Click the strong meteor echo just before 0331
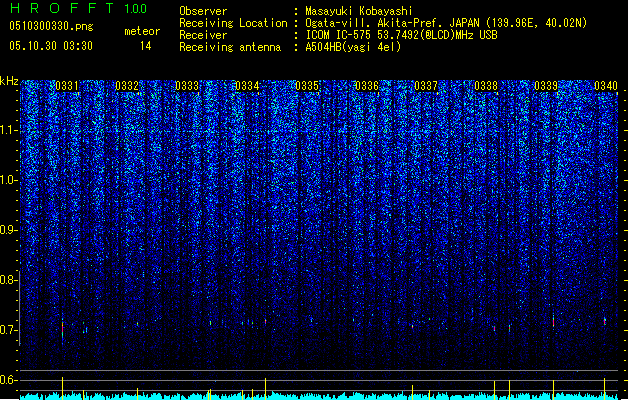Image resolution: width=629 pixels, height=400 pixels. (x=63, y=330)
